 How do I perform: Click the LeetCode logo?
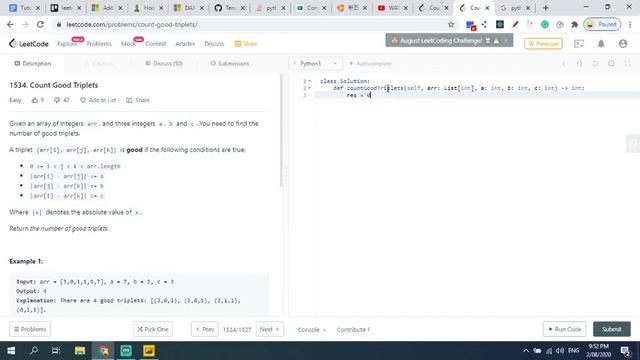[x=29, y=44]
